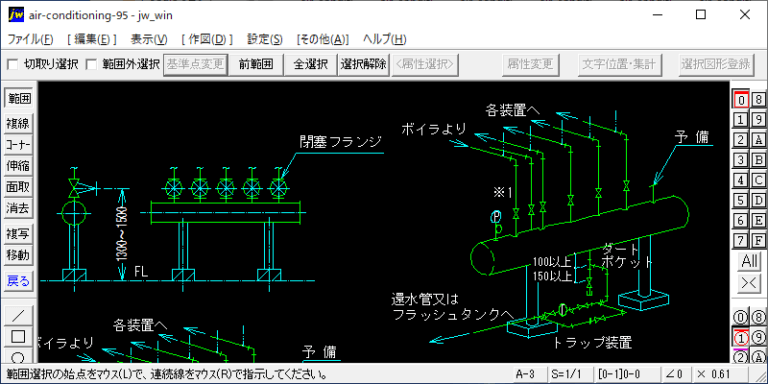Viewport: 768px width, 384px height.
Task: Click the [0-1]0-0 layer status field
Action: click(626, 375)
